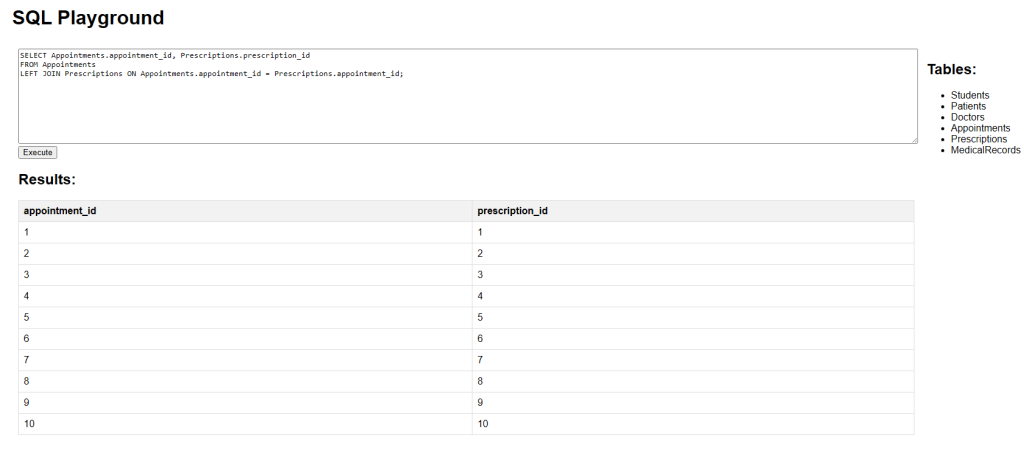Click the Tables heading
The image size is (1024, 460).
[952, 69]
